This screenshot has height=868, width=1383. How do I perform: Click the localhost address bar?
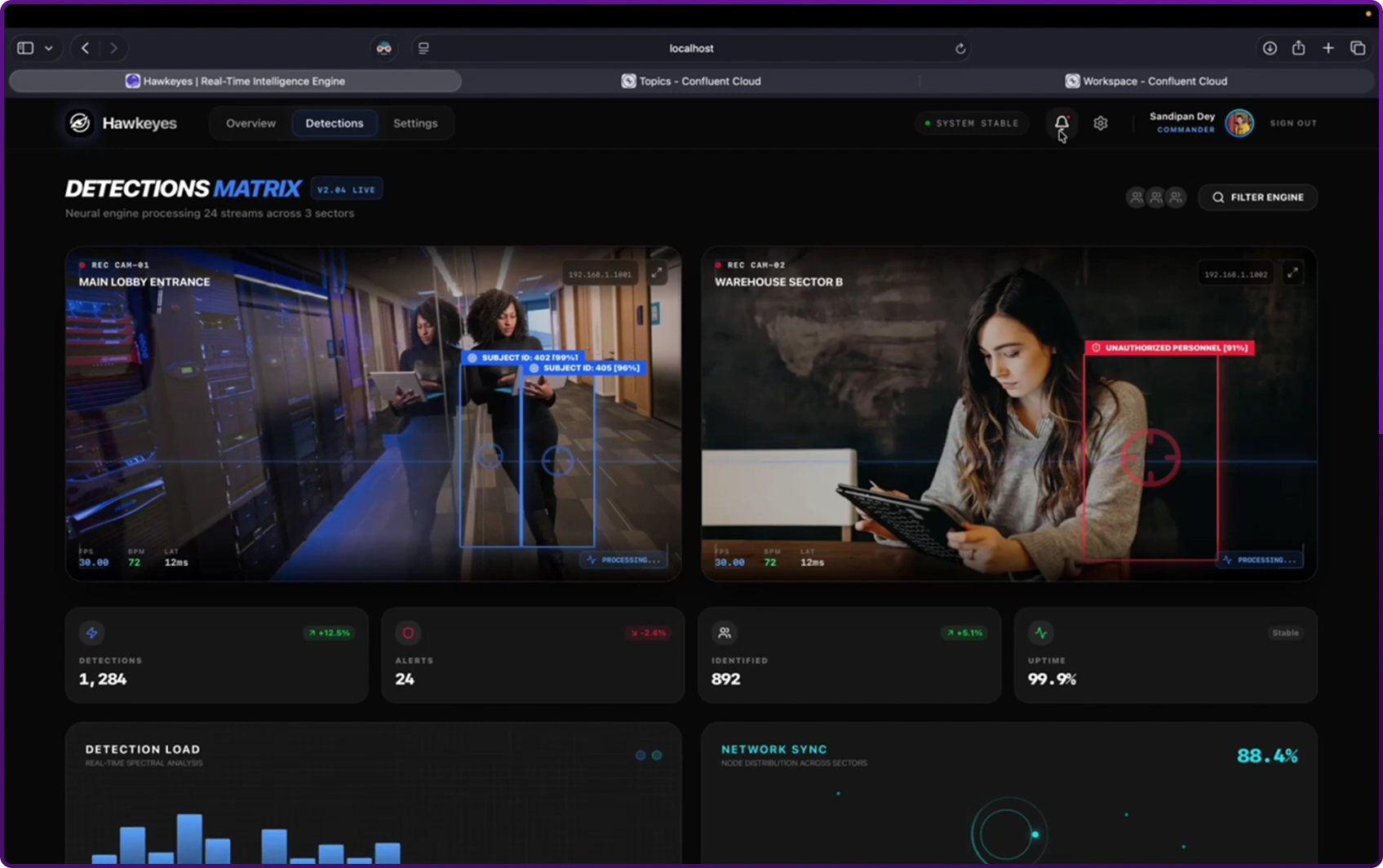coord(691,48)
